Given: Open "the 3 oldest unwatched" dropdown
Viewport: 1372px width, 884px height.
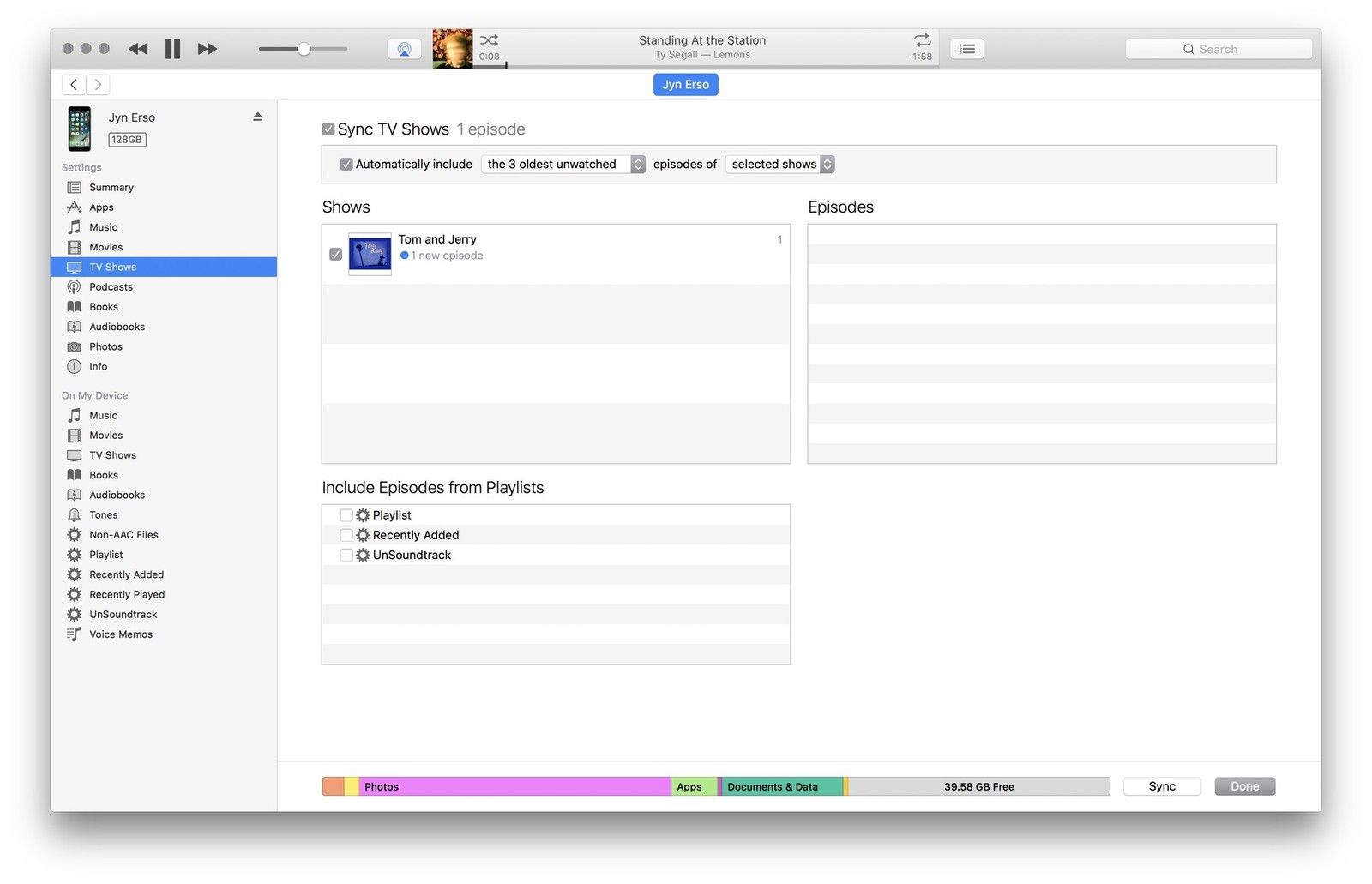Looking at the screenshot, I should click(564, 165).
